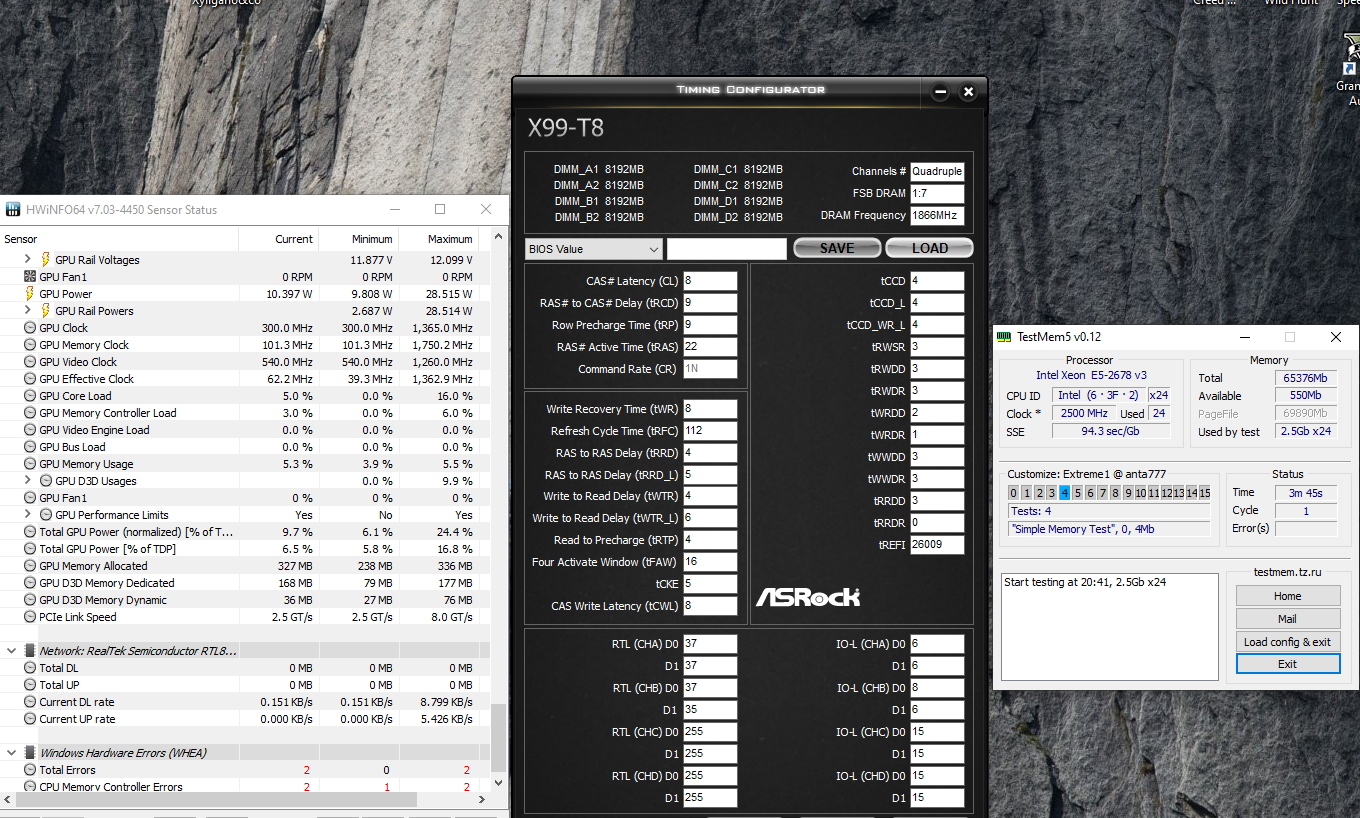The height and width of the screenshot is (818, 1360).
Task: Click the lightning icon beside GPU Rail Powers
Action: click(45, 311)
